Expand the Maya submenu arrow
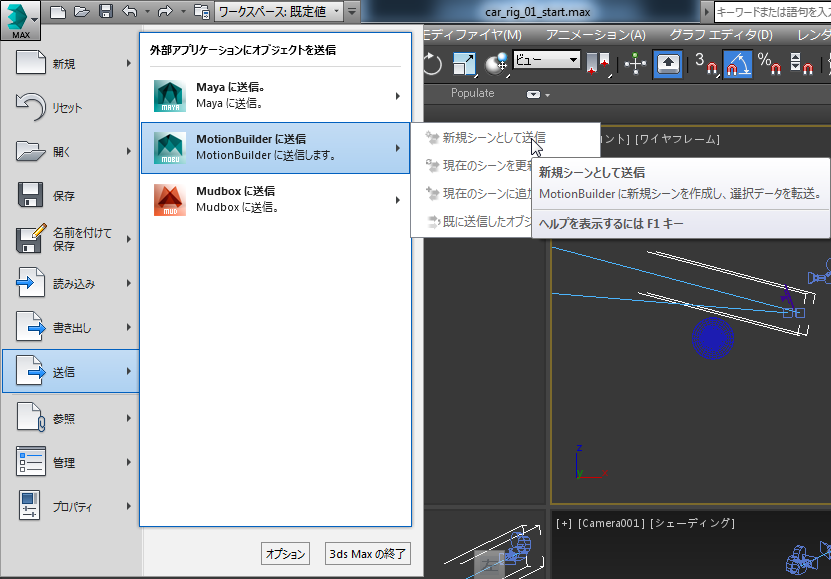Viewport: 831px width, 579px height. [397, 96]
